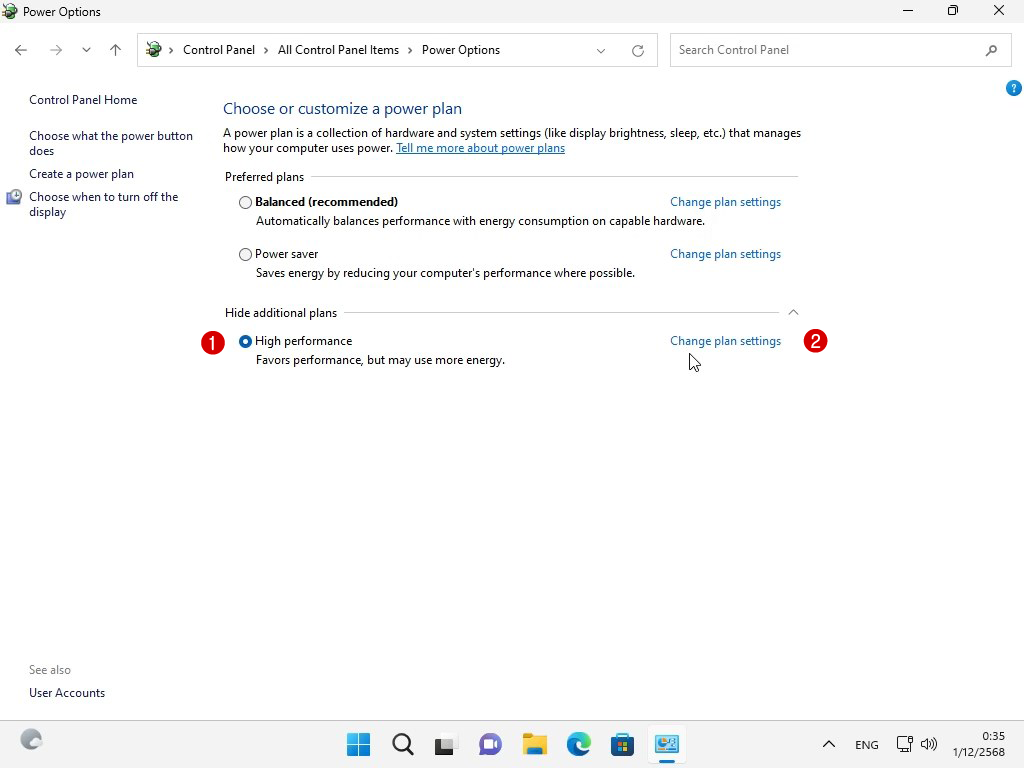Go up one folder level with up arrow
Screen dimensions: 1024x768
coord(115,50)
